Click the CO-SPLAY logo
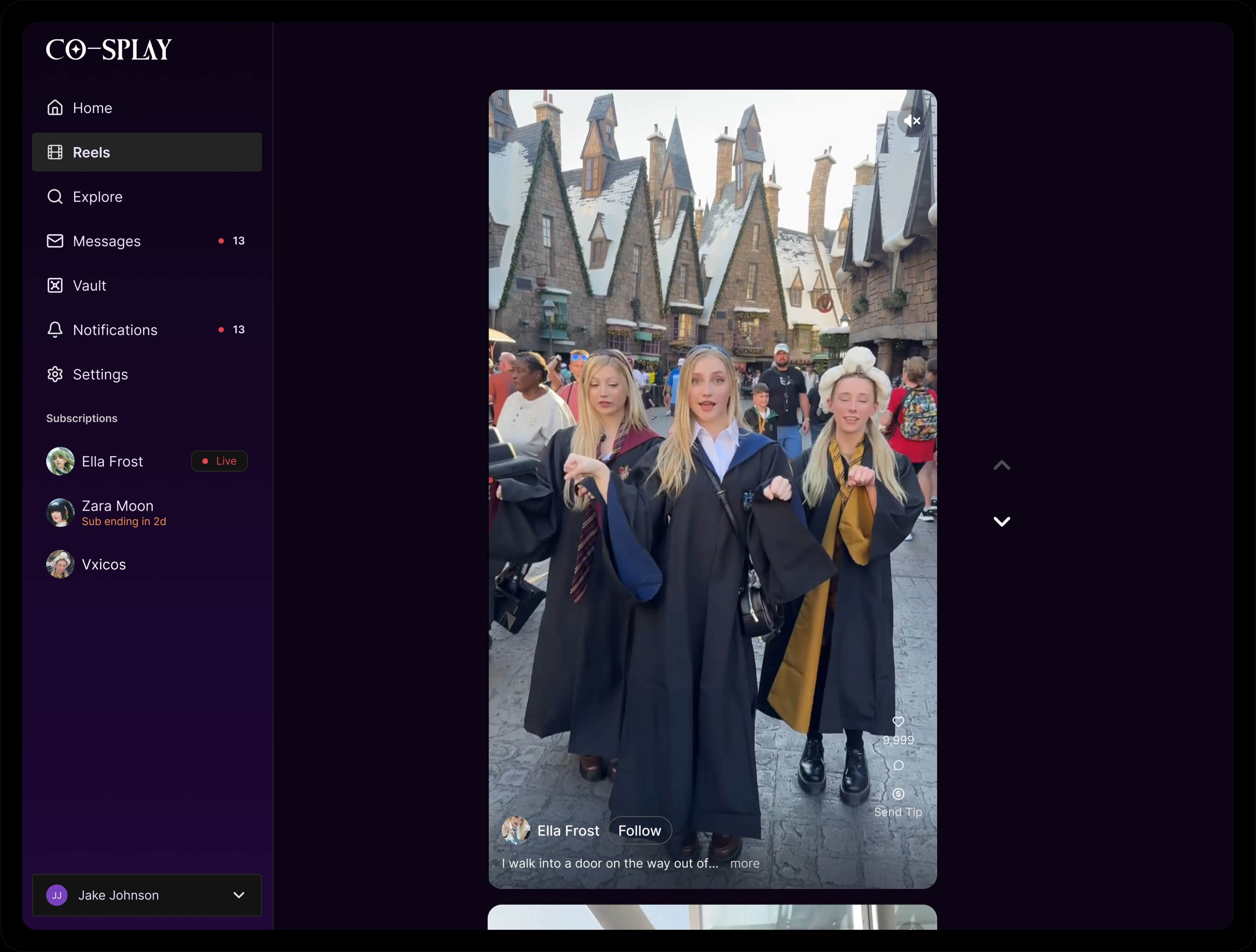Viewport: 1256px width, 952px height. tap(109, 49)
